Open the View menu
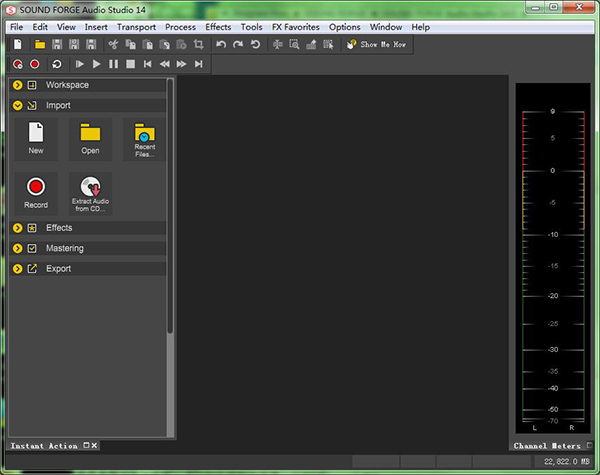The image size is (600, 475). 66,27
